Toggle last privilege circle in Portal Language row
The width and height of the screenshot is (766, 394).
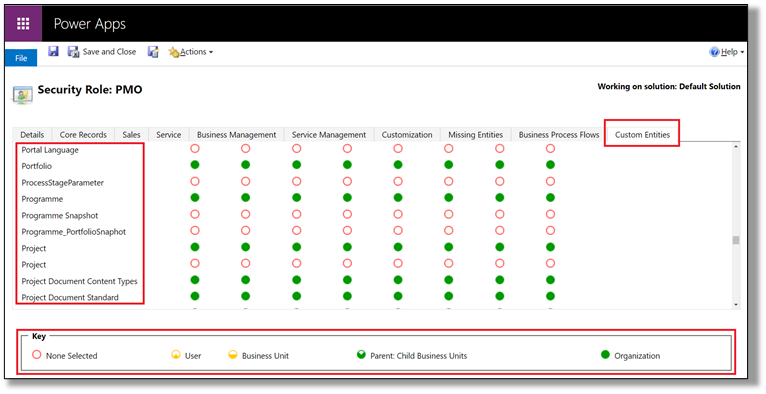(551, 148)
